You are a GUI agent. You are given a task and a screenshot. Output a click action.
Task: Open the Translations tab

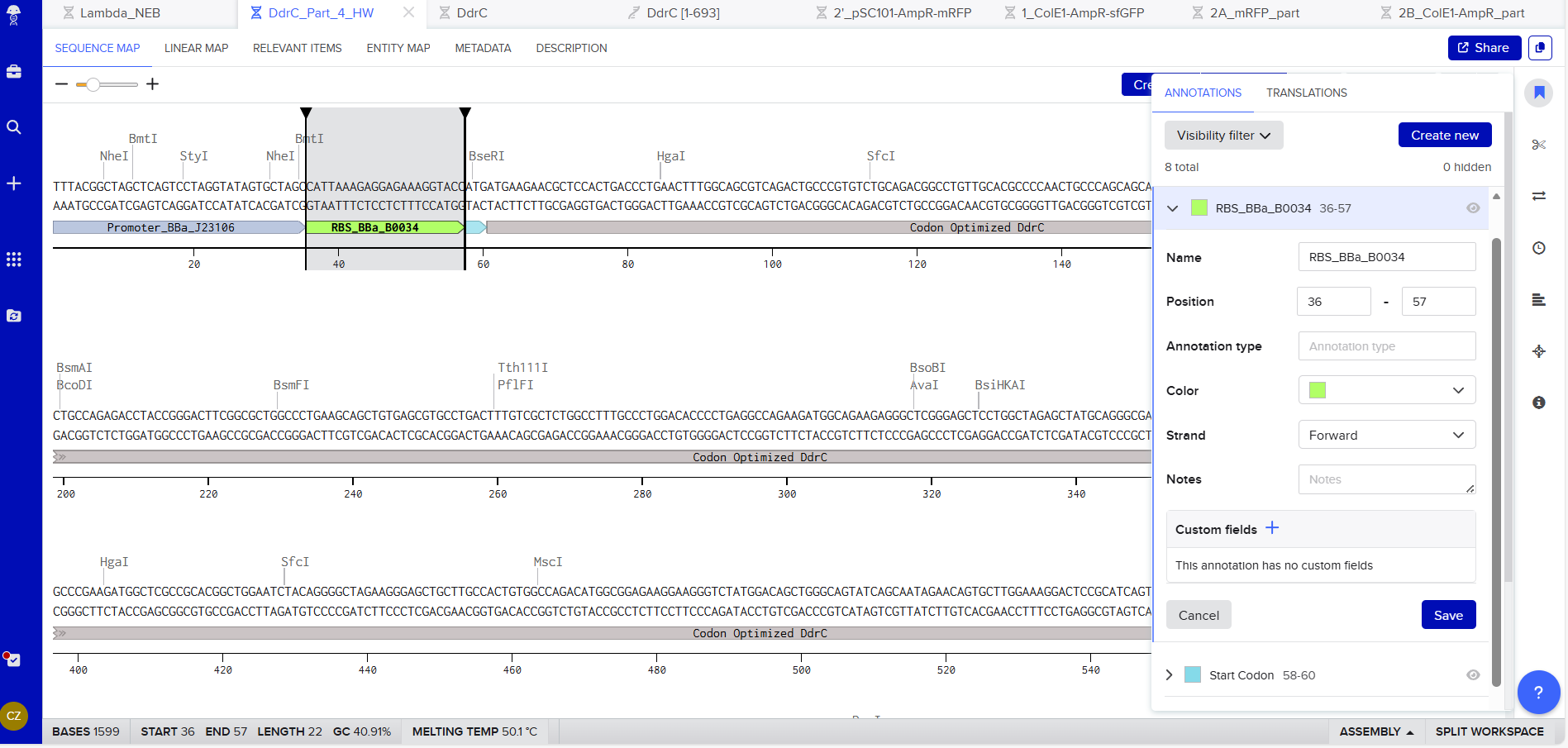click(1306, 93)
